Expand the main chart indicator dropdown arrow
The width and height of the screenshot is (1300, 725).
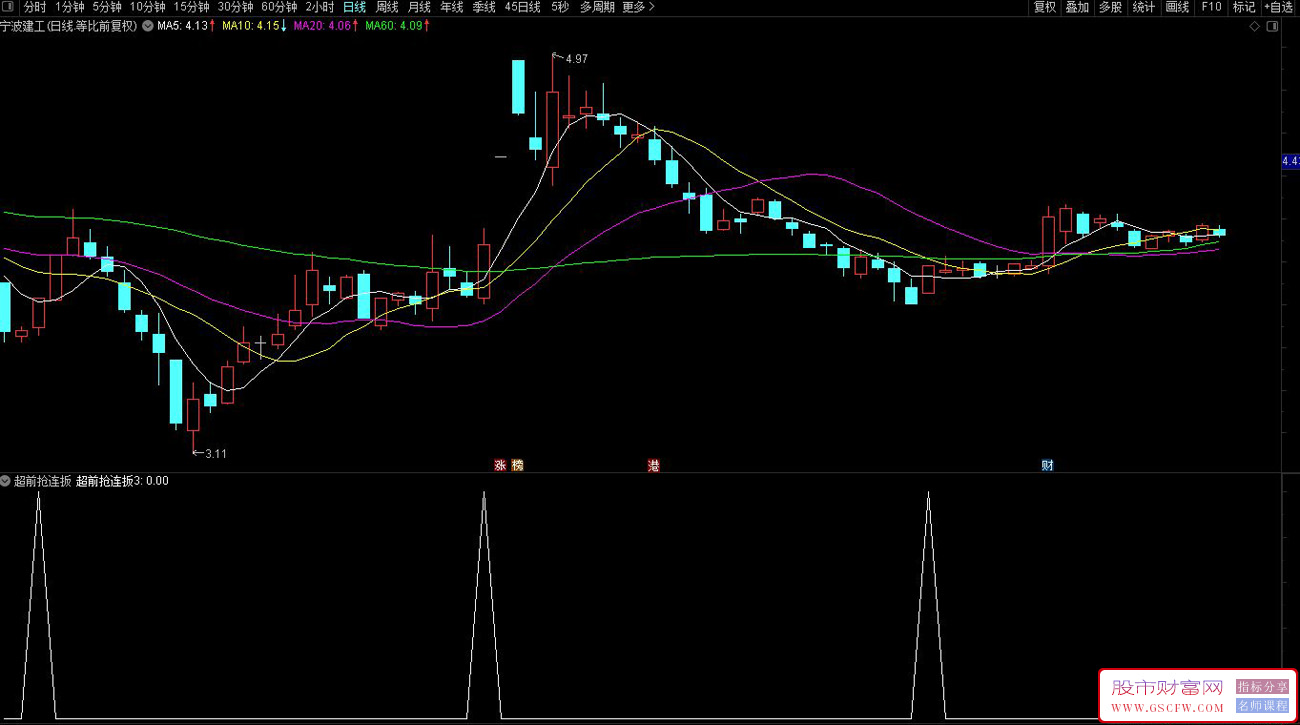coord(148,27)
